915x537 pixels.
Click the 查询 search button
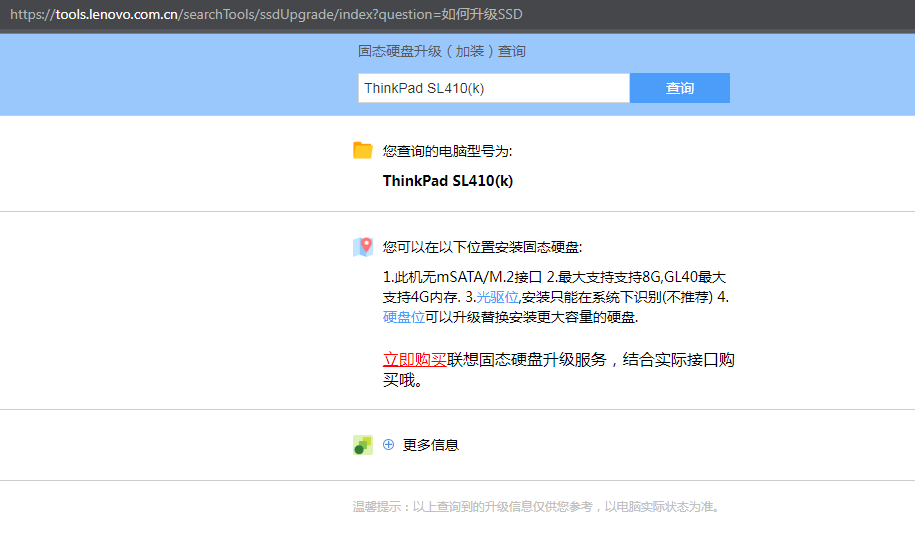679,88
